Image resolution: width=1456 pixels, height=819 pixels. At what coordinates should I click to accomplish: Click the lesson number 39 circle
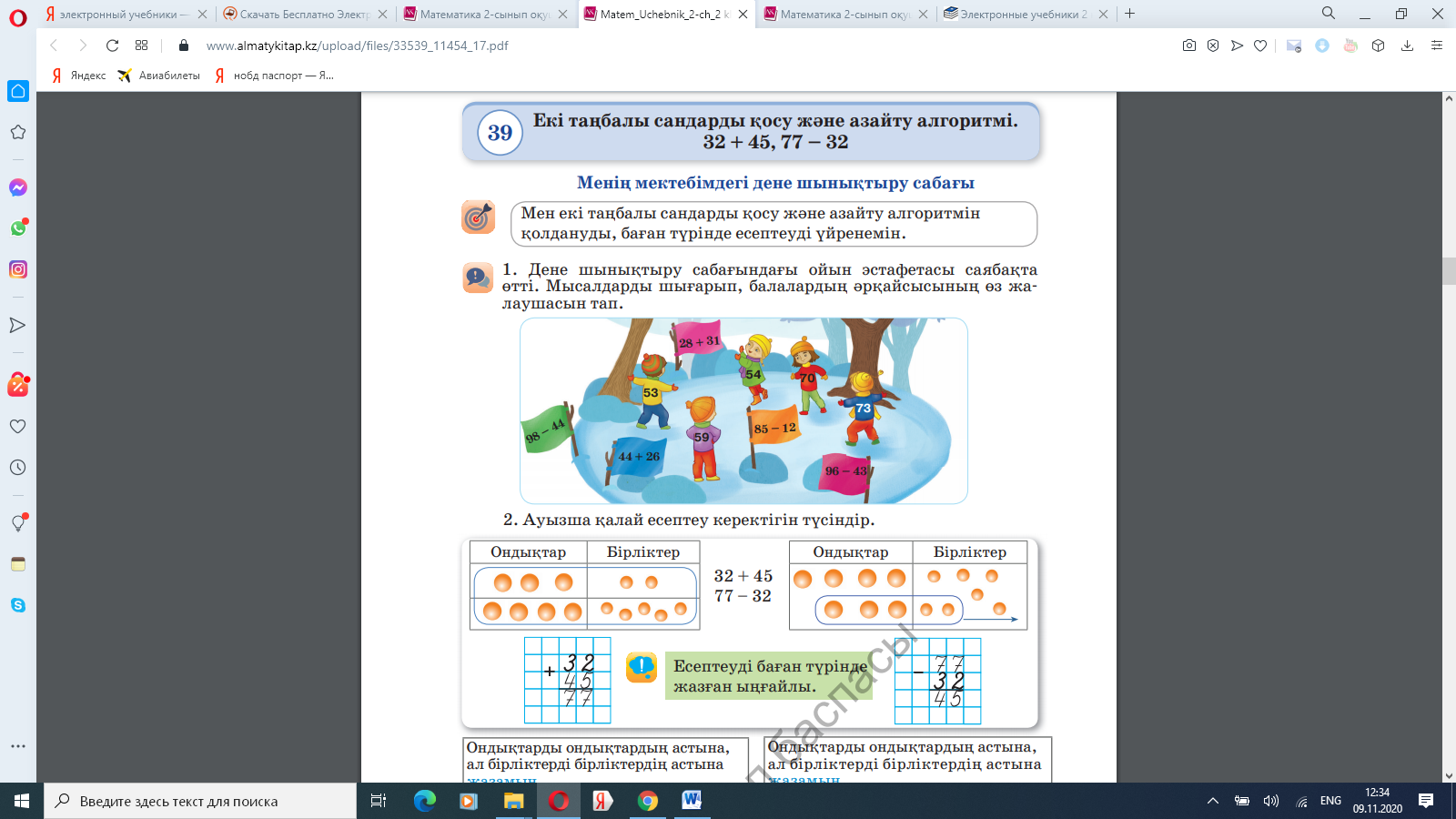point(500,133)
